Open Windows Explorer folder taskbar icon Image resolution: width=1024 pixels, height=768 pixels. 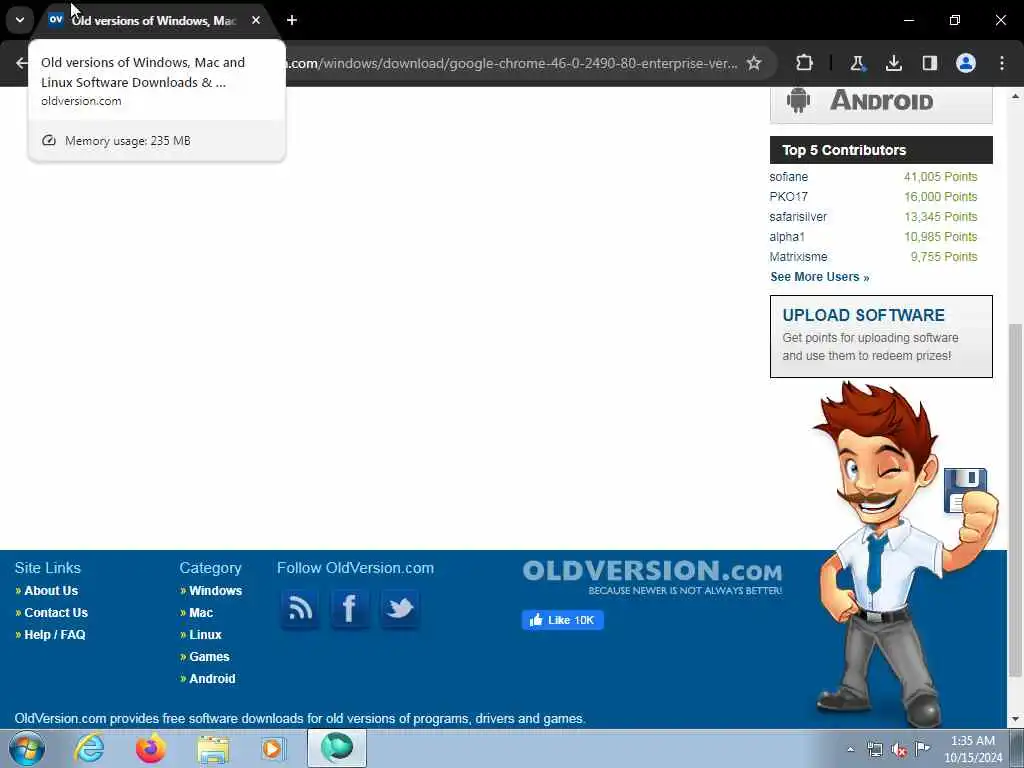(213, 748)
